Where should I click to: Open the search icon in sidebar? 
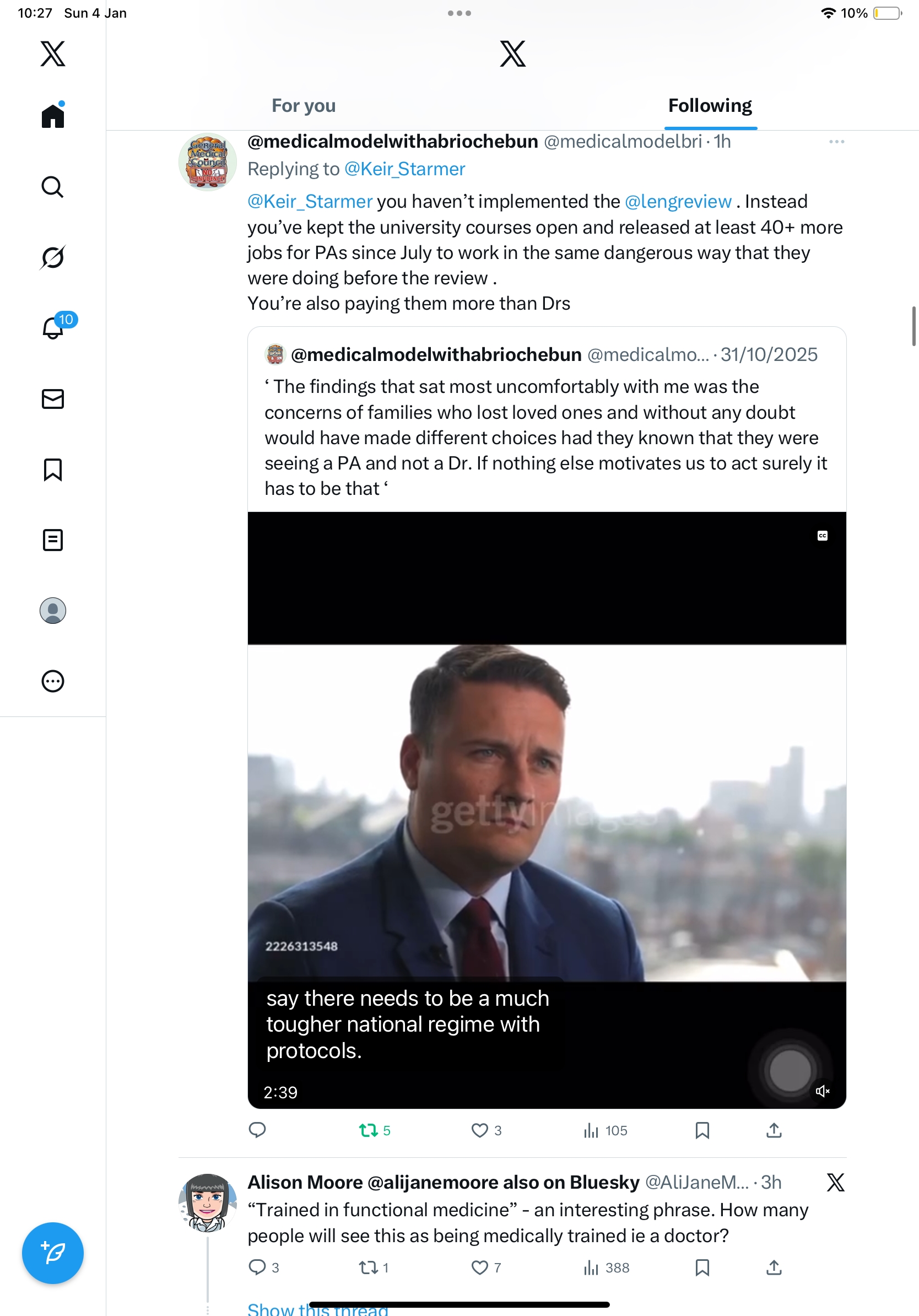pos(53,187)
